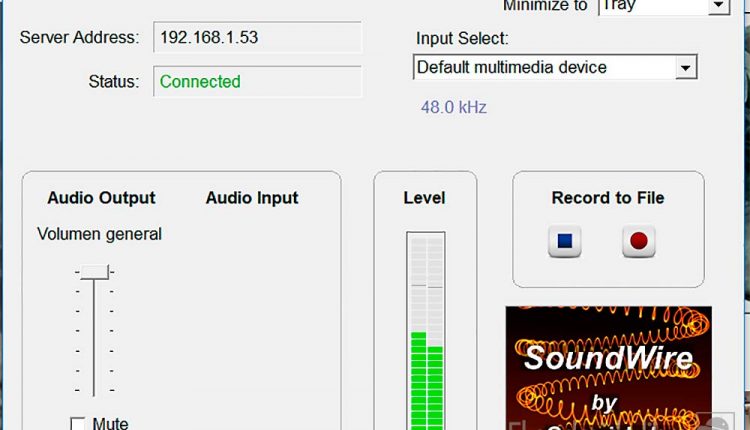Click the Mute label text
Viewport: 750px width, 430px height.
point(110,424)
